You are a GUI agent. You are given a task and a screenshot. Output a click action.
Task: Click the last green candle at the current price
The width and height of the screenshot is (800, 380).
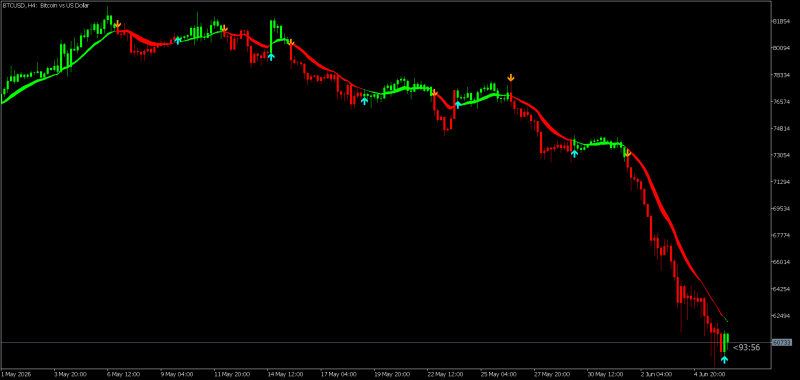[x=727, y=338]
